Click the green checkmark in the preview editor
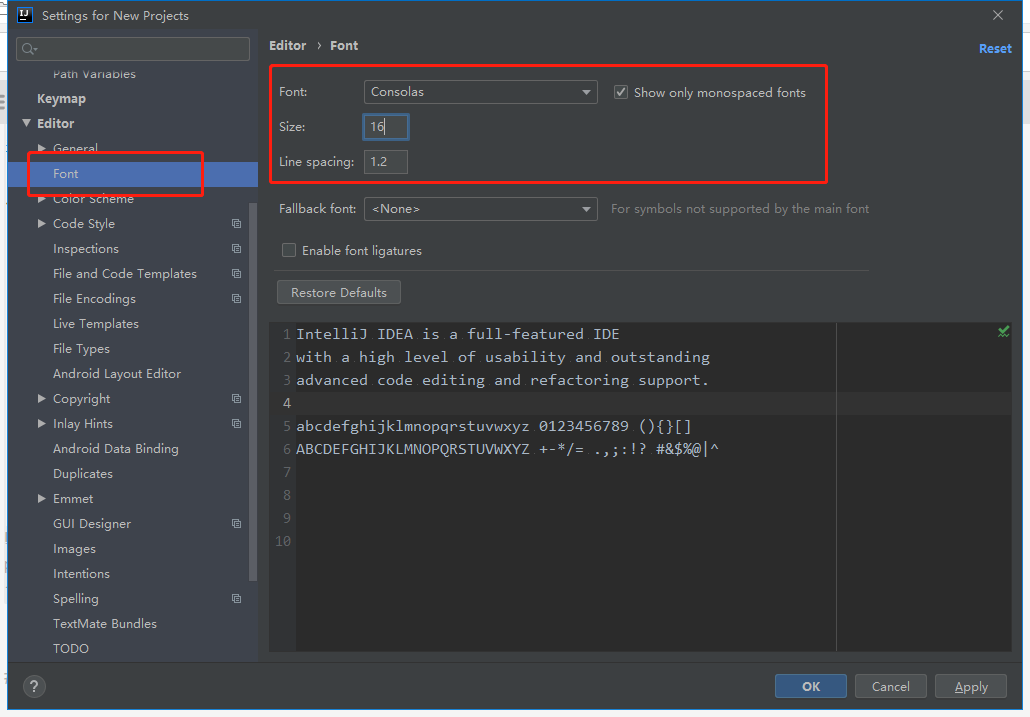Viewport: 1030px width, 717px height. (x=1003, y=332)
